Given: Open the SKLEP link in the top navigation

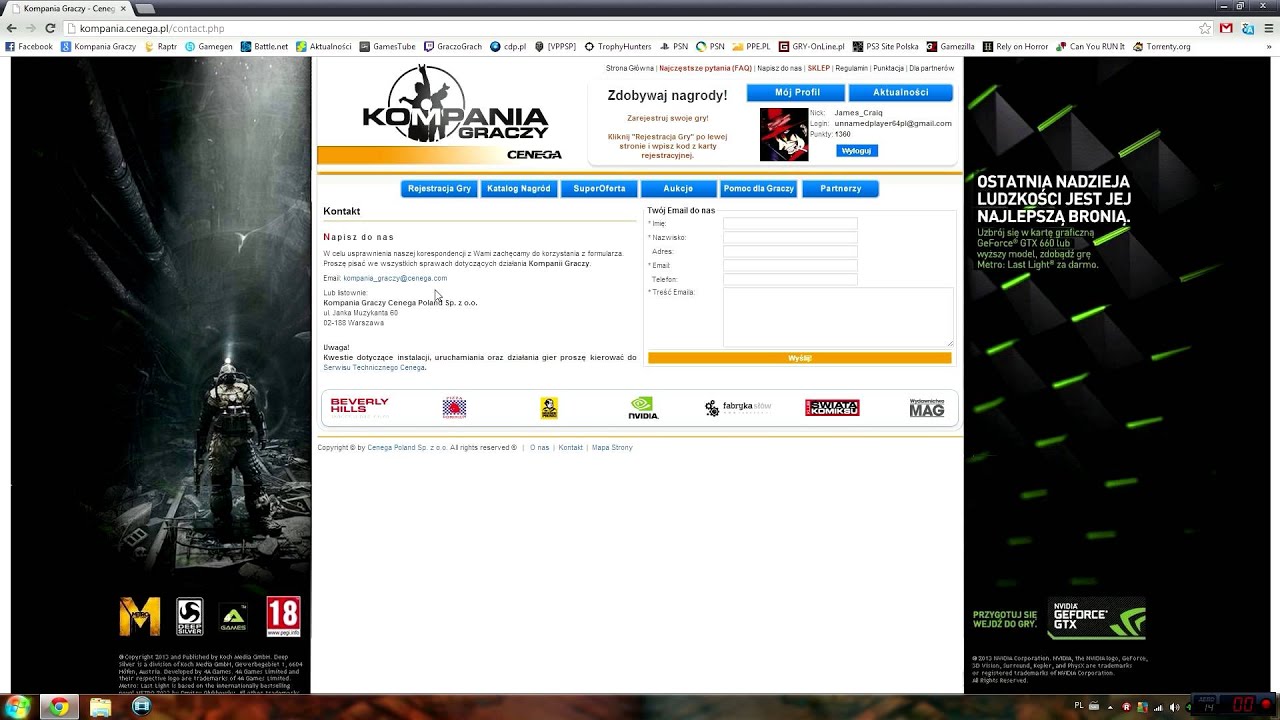Looking at the screenshot, I should tap(819, 69).
